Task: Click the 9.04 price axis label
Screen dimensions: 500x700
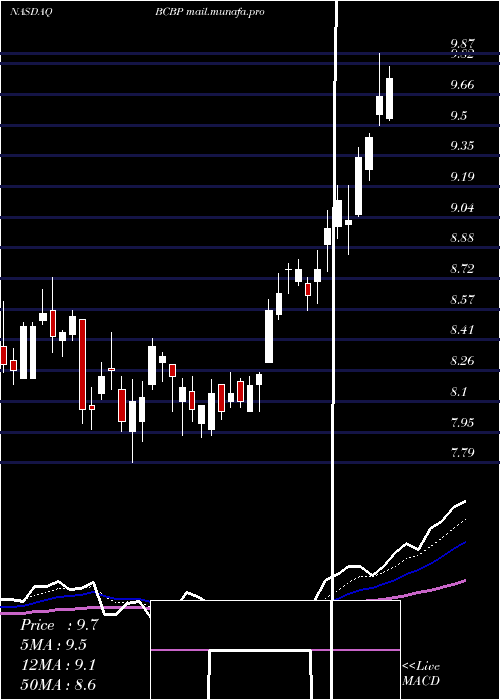Action: click(462, 207)
